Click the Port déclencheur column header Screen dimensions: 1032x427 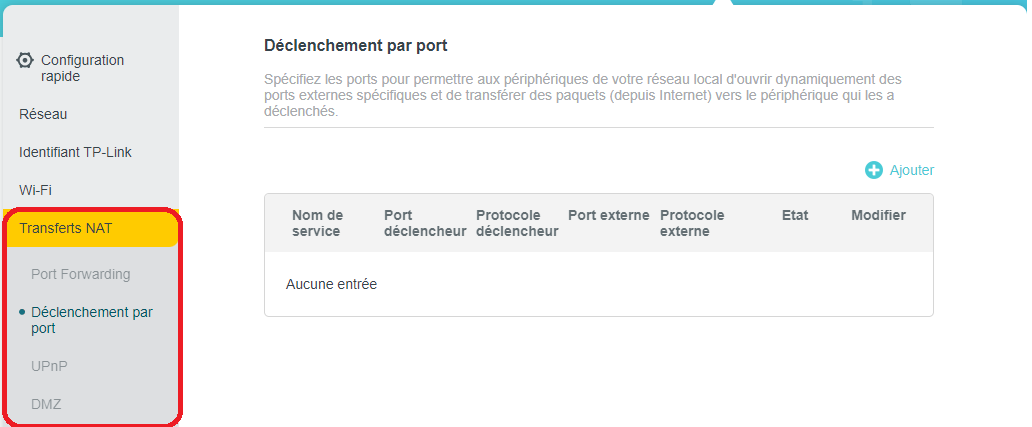tap(424, 223)
